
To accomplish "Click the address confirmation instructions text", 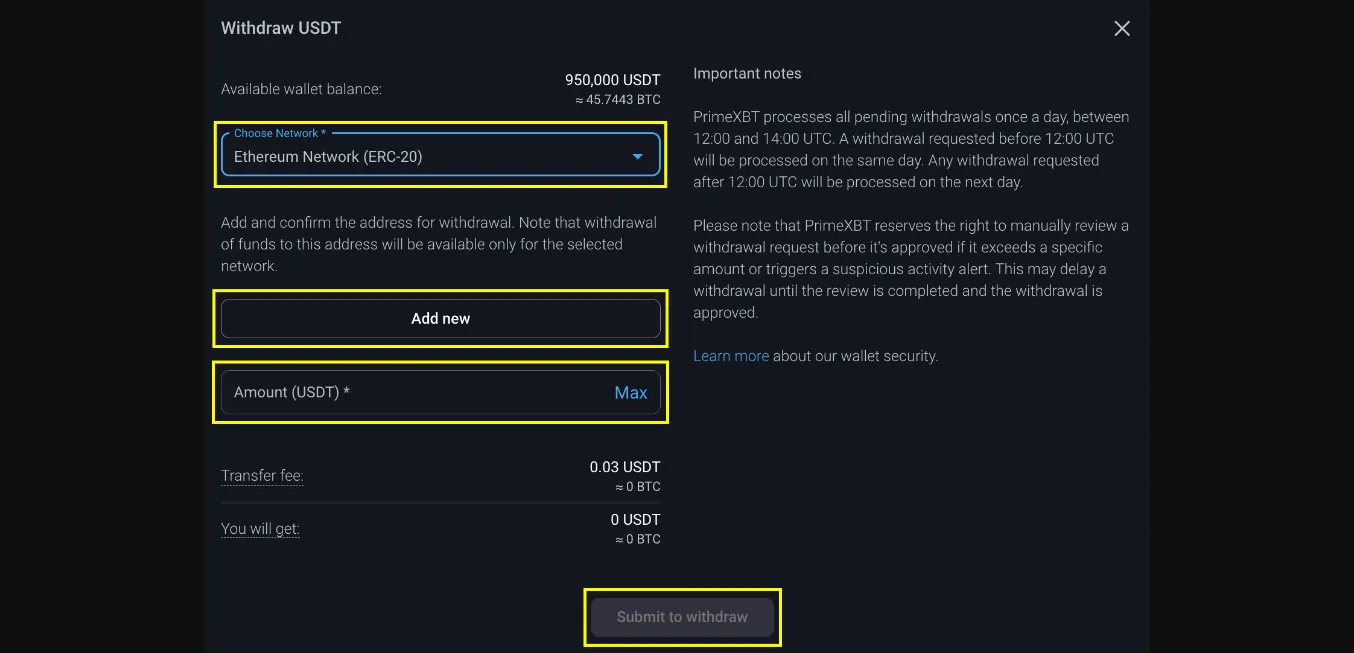I will tap(439, 244).
